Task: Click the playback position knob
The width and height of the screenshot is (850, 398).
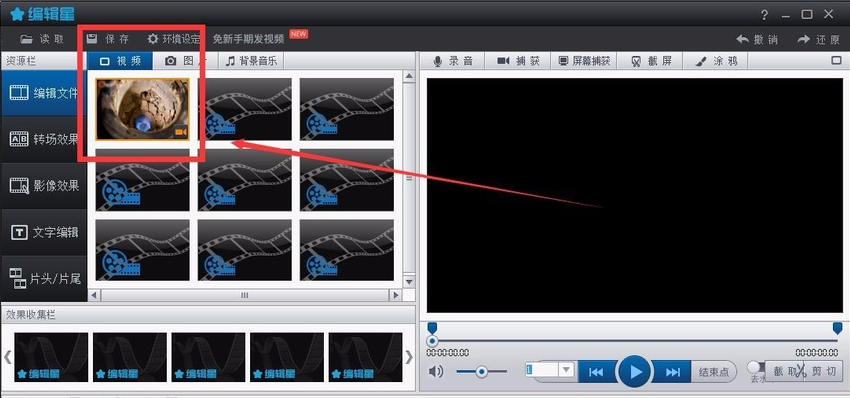Action: coord(432,342)
